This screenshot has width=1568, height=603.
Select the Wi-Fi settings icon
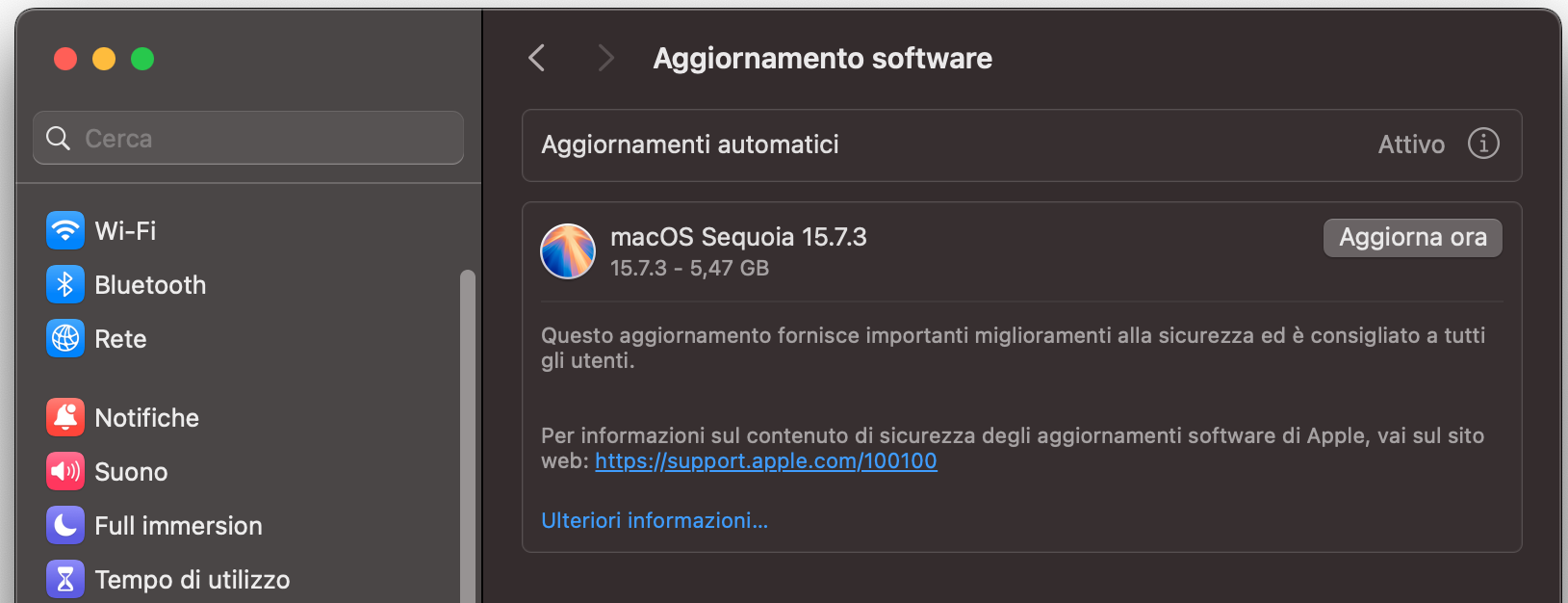coord(64,230)
